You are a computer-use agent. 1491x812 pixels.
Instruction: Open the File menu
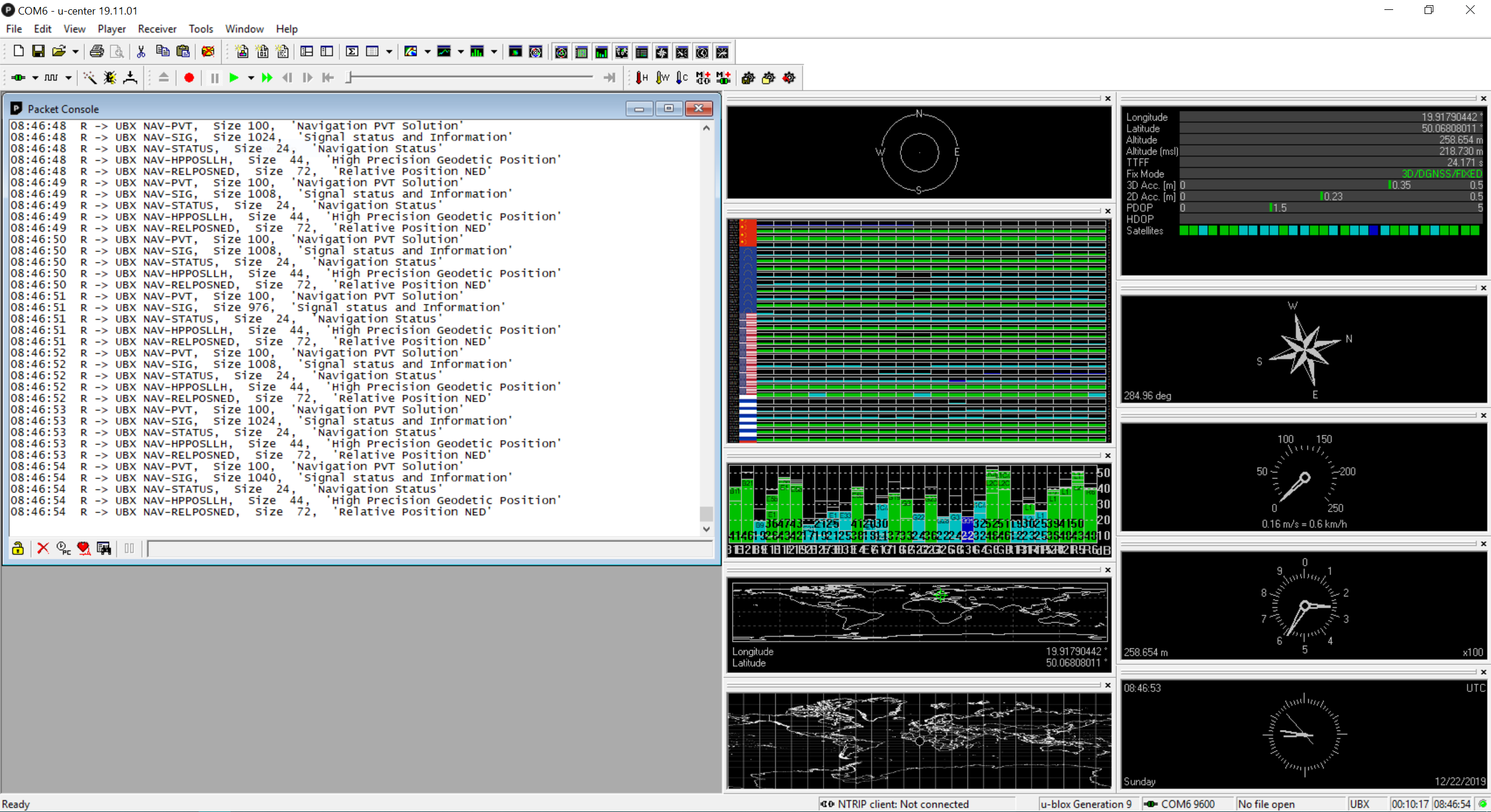tap(14, 29)
